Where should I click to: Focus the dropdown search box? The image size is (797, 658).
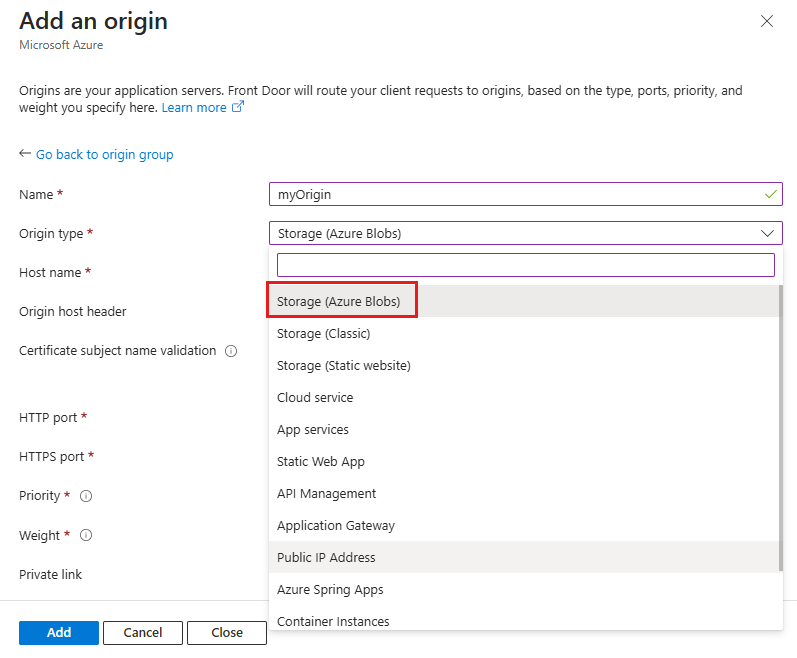526,265
